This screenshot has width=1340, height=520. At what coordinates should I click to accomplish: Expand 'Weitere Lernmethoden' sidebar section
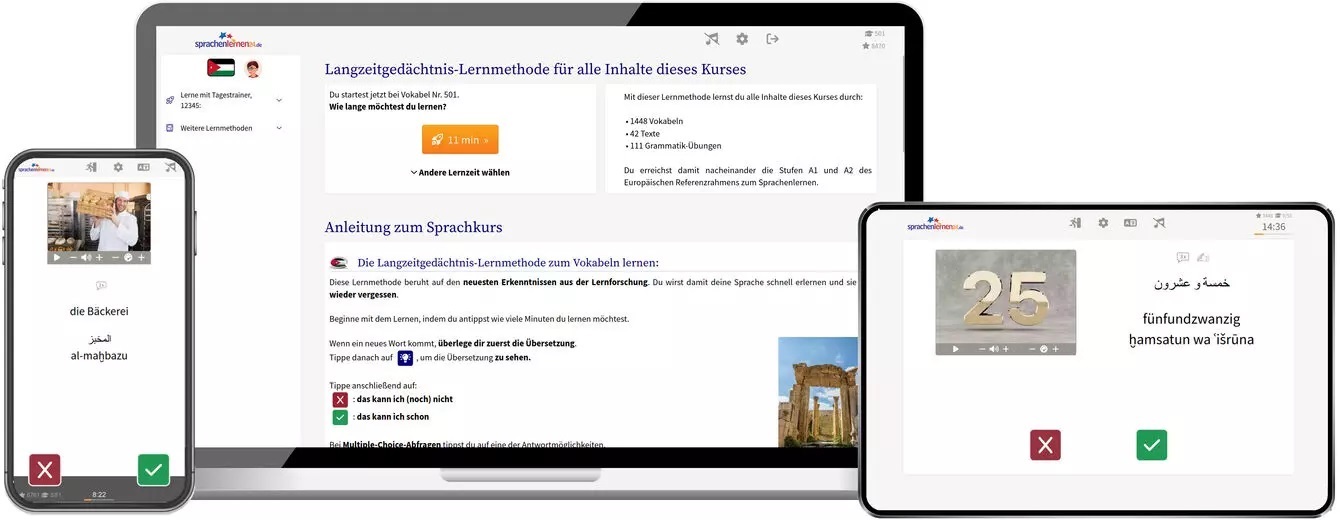pyautogui.click(x=278, y=128)
